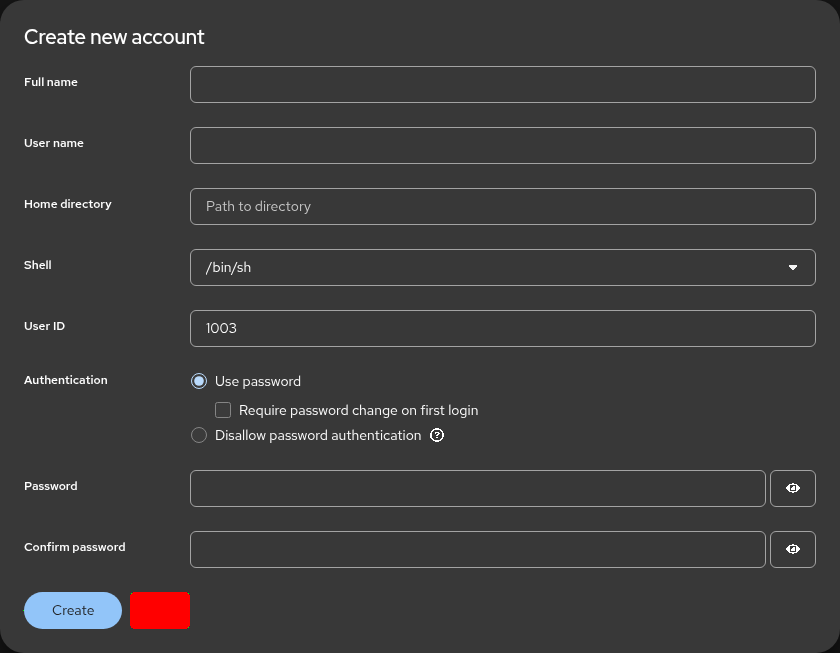Click the Confirm password input box
Screen dimensions: 840x653
478,549
